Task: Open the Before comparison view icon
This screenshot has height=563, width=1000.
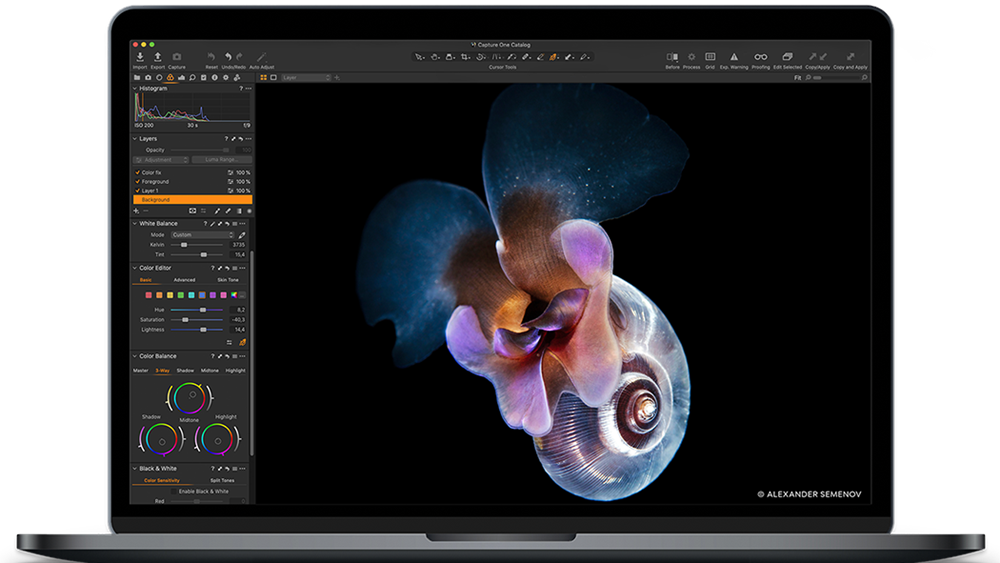Action: tap(672, 57)
